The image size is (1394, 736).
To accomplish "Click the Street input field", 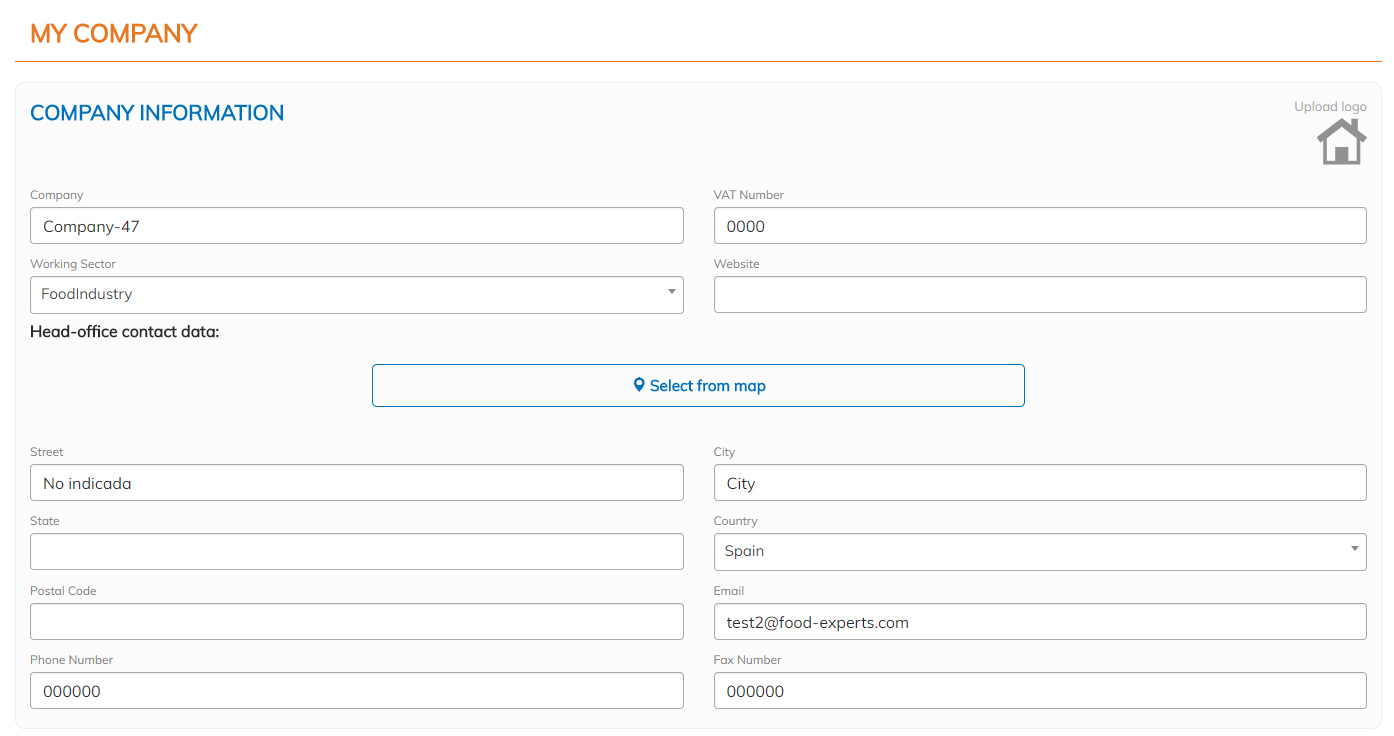I will point(356,483).
